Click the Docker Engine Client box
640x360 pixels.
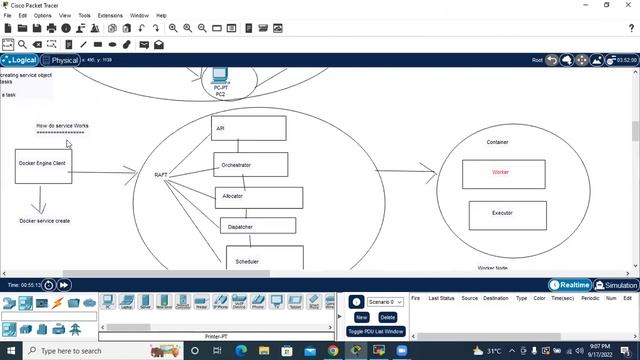pos(44,166)
